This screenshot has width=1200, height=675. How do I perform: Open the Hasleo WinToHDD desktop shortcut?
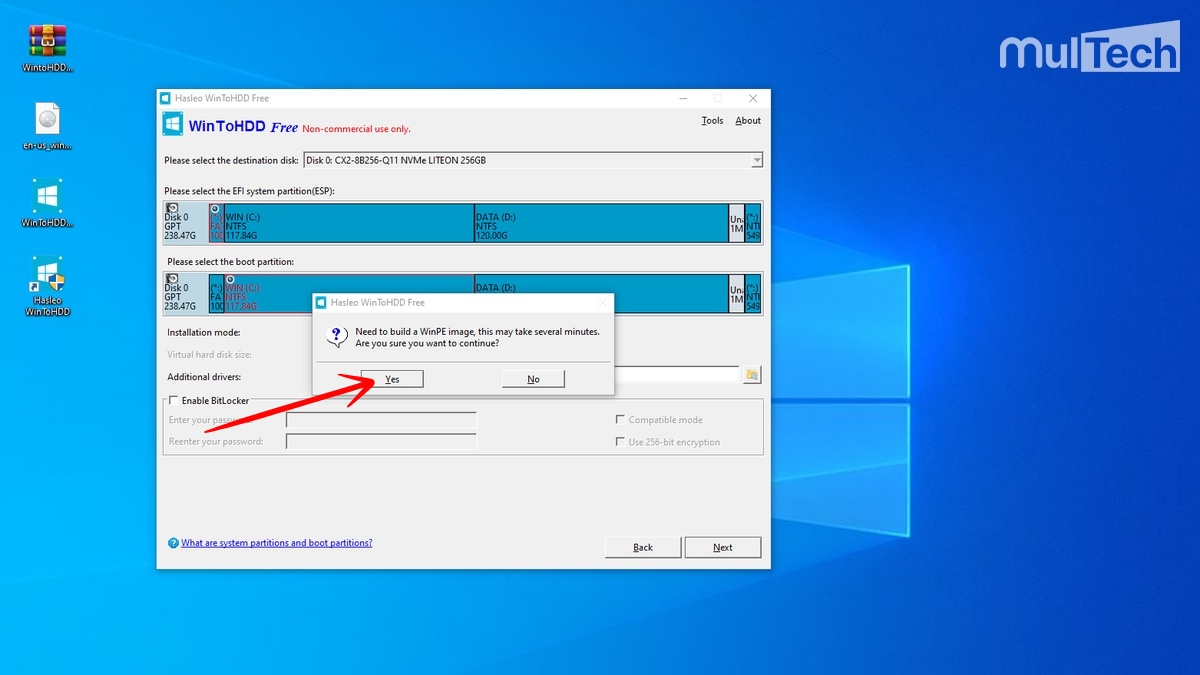point(47,274)
